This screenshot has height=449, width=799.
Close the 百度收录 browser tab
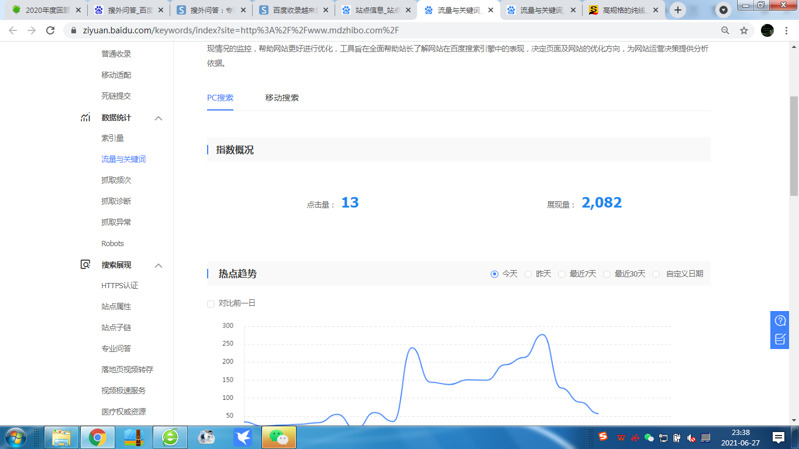326,10
